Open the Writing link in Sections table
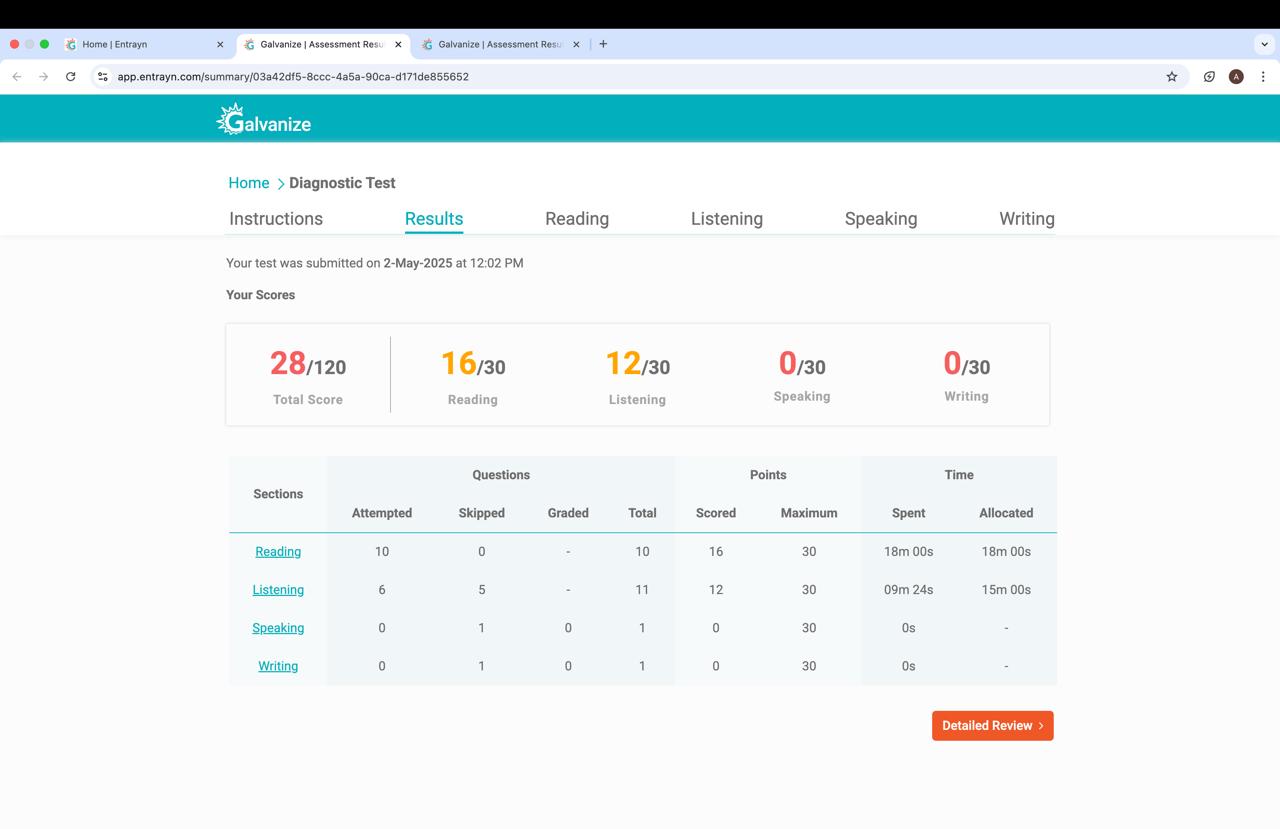 pos(278,666)
